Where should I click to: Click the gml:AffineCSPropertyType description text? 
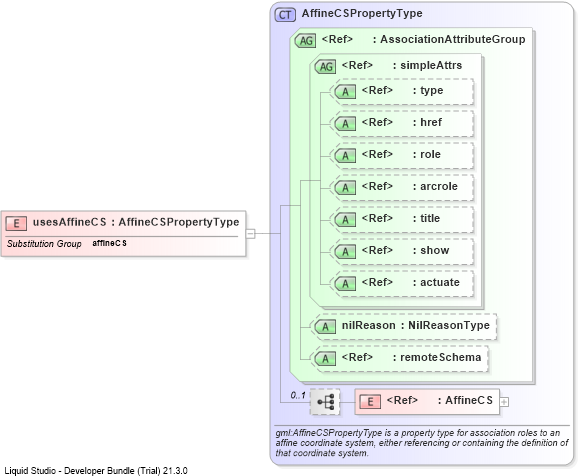pos(422,442)
